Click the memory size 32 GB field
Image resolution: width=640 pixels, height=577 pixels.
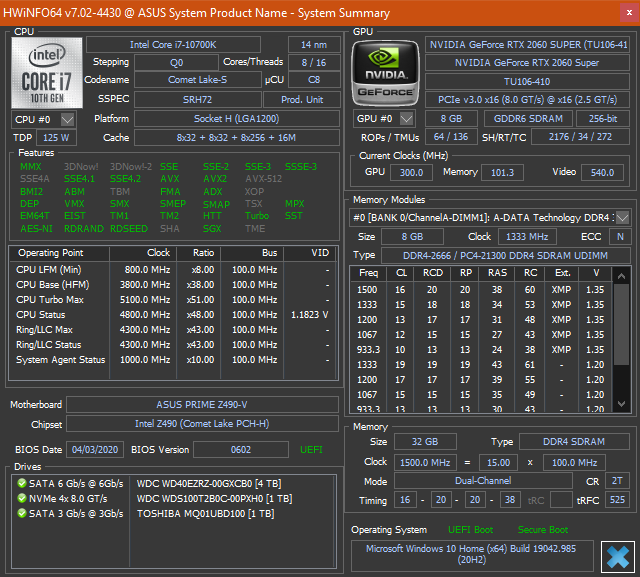(425, 442)
